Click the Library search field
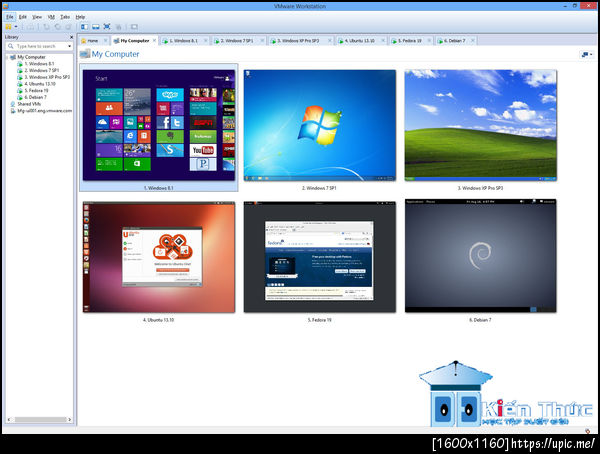Screen dimensions: 600x454 point(39,46)
